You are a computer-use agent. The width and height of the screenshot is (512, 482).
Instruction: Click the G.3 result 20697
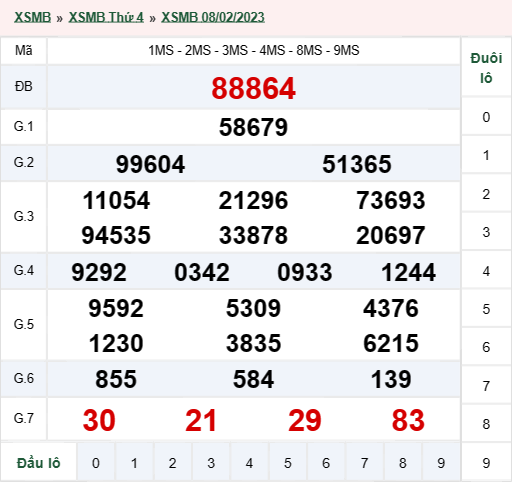point(391,235)
